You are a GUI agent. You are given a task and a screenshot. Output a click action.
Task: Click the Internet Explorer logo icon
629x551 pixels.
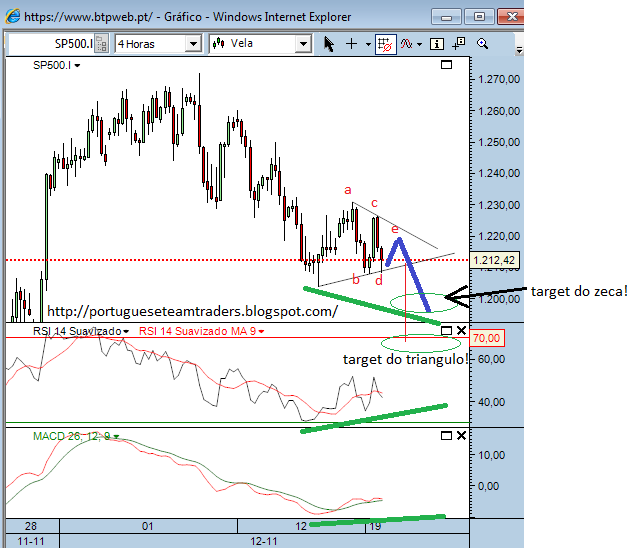[12, 16]
